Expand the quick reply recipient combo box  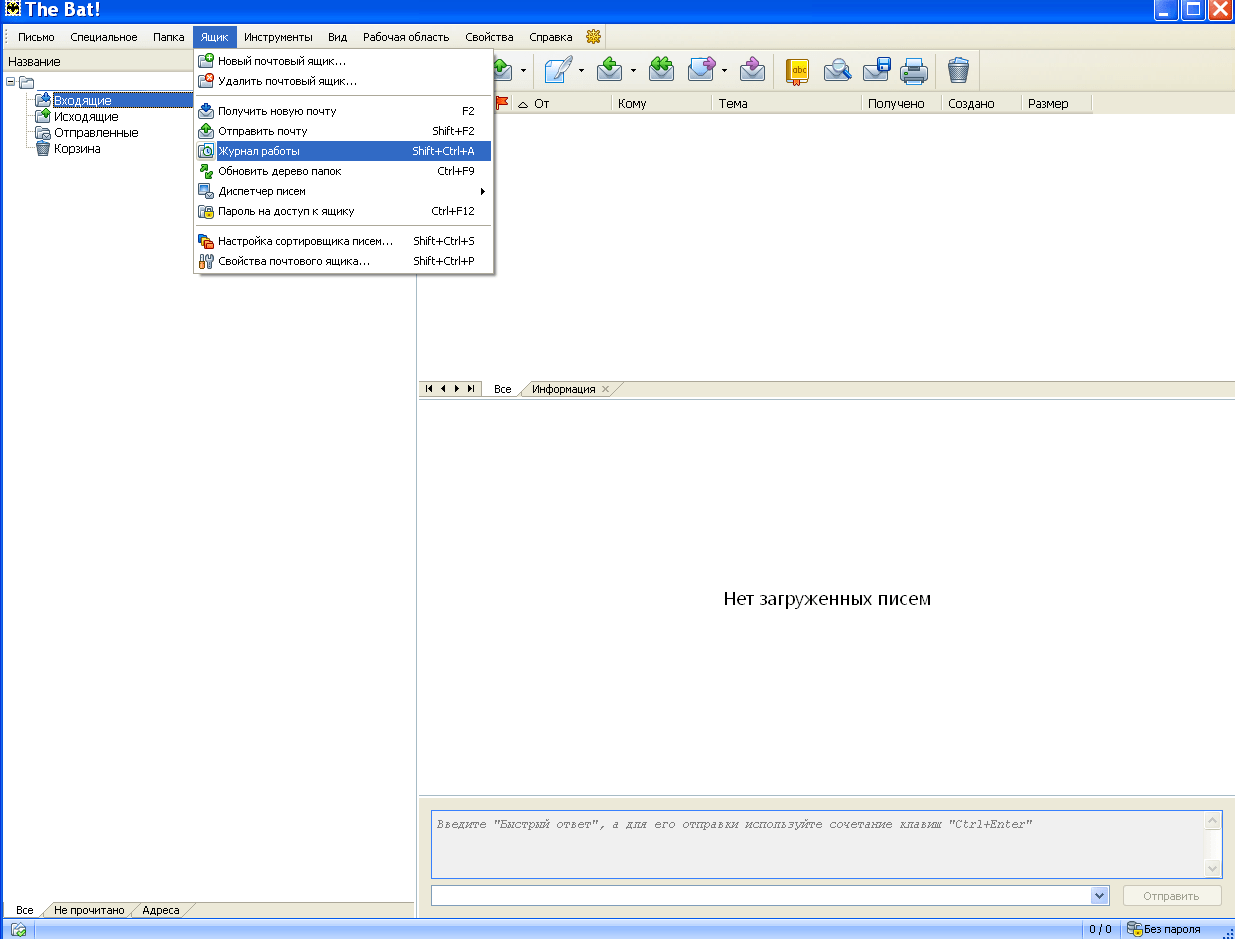click(1100, 896)
